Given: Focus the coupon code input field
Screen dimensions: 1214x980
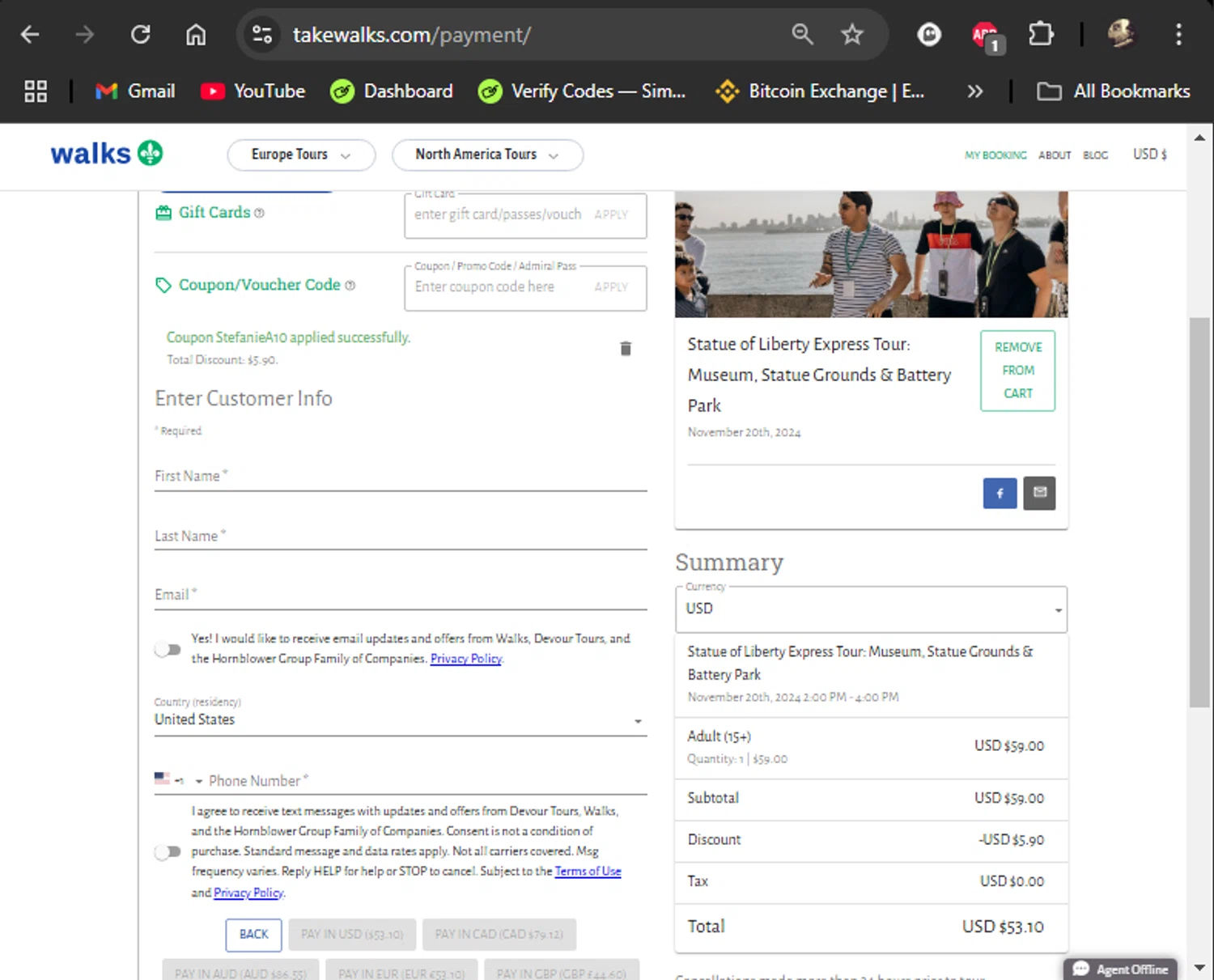Looking at the screenshot, I should coord(498,286).
